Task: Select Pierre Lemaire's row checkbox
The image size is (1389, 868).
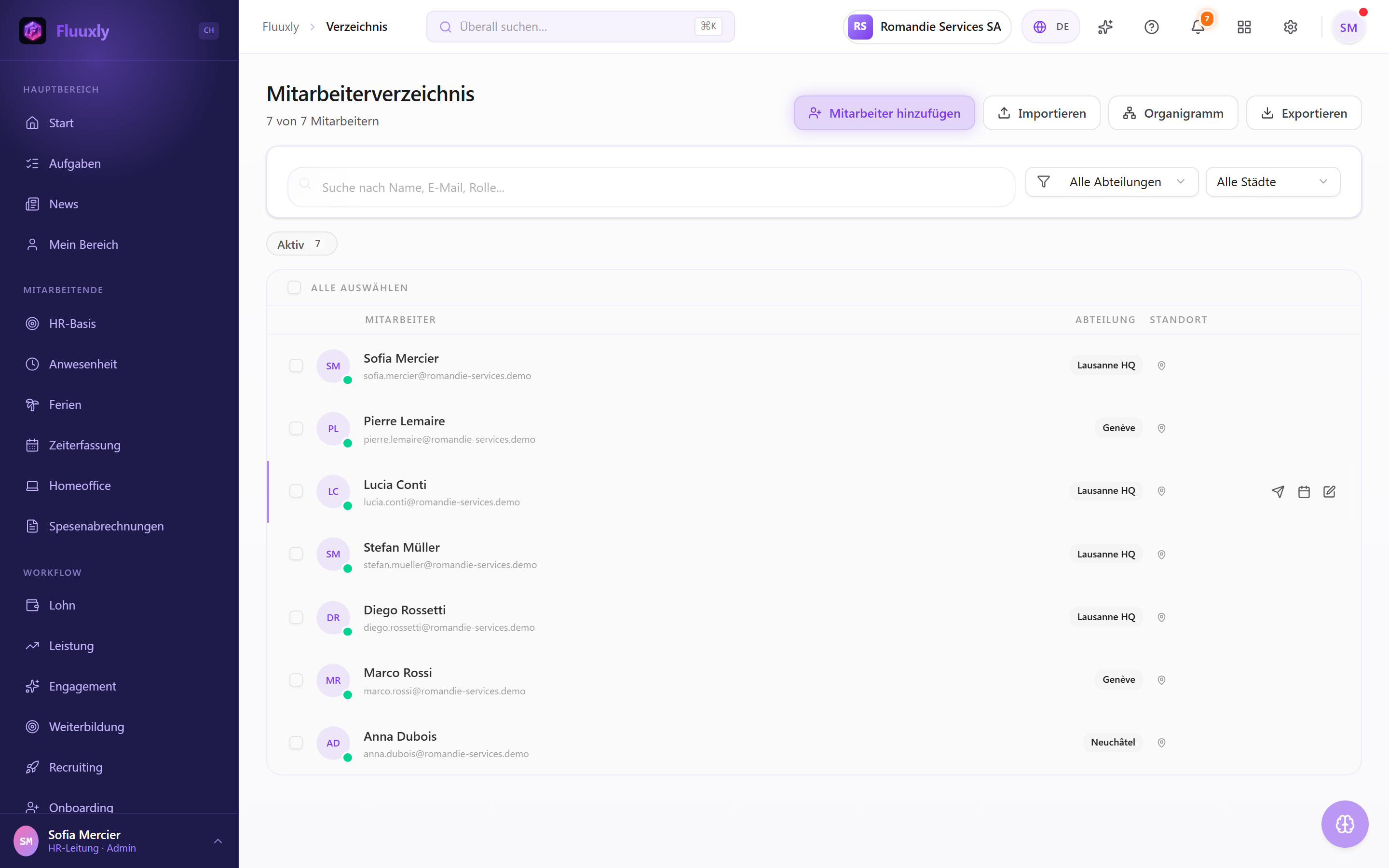Action: 296,428
